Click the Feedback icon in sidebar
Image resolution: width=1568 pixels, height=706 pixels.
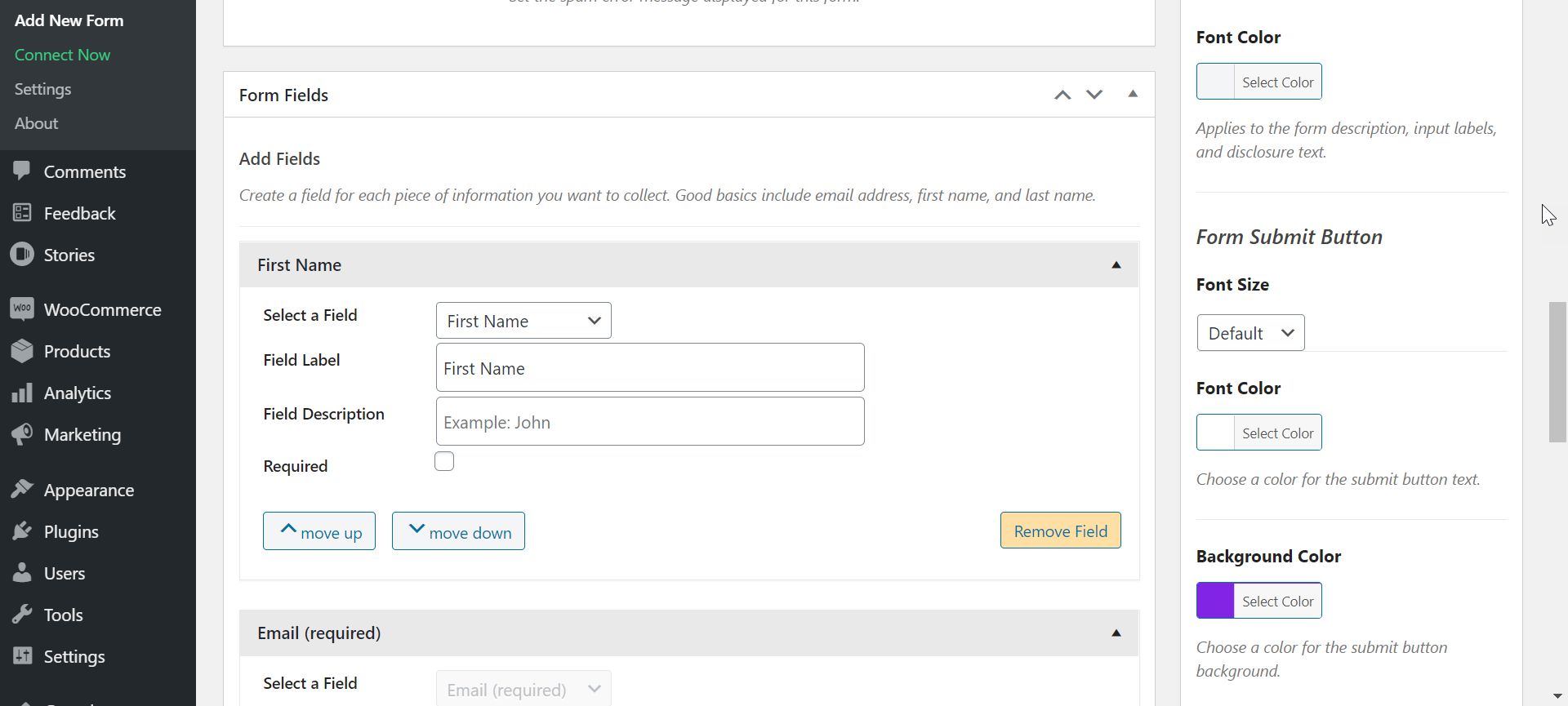(22, 213)
